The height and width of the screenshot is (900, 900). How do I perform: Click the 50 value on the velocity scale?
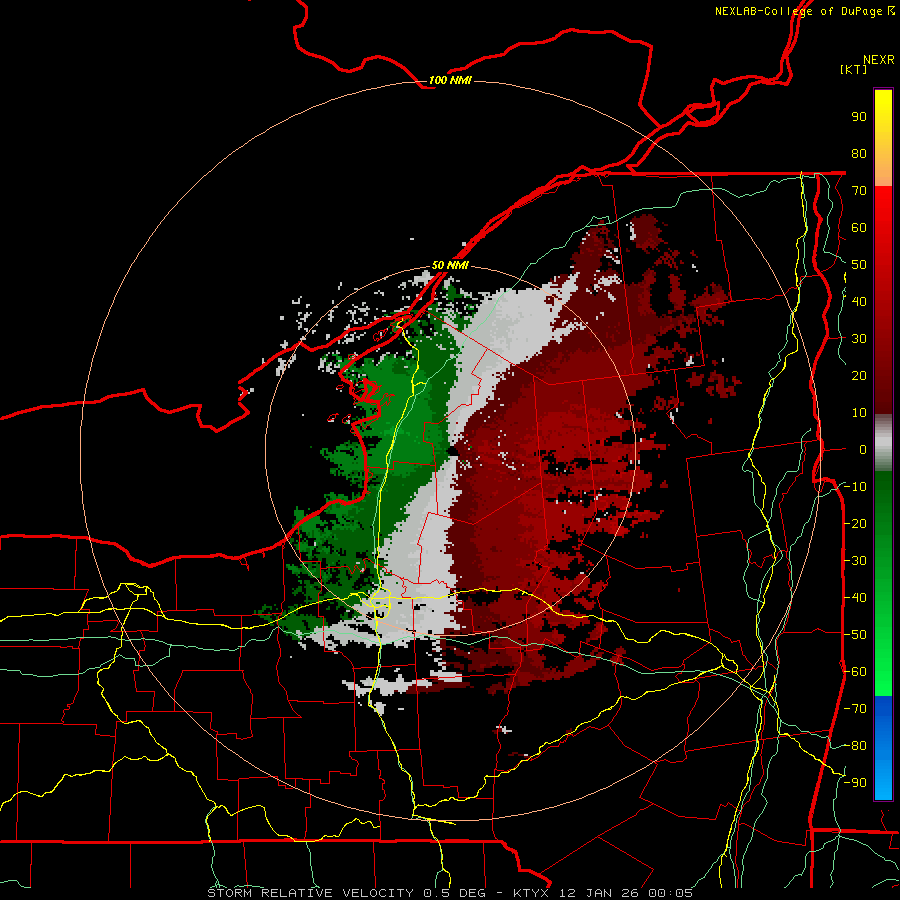point(859,265)
